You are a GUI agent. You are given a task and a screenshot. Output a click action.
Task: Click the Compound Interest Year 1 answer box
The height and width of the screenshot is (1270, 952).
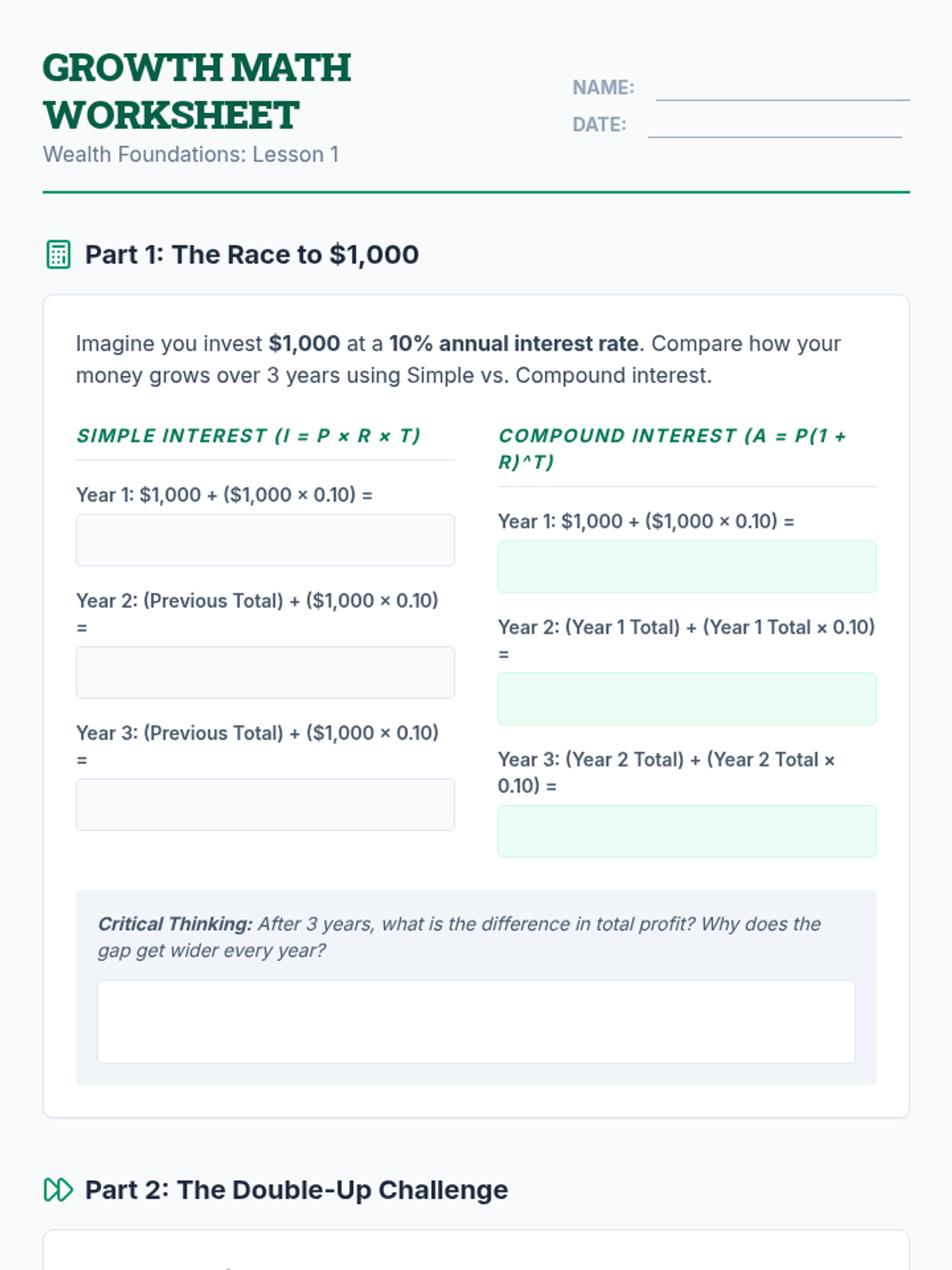(x=687, y=567)
